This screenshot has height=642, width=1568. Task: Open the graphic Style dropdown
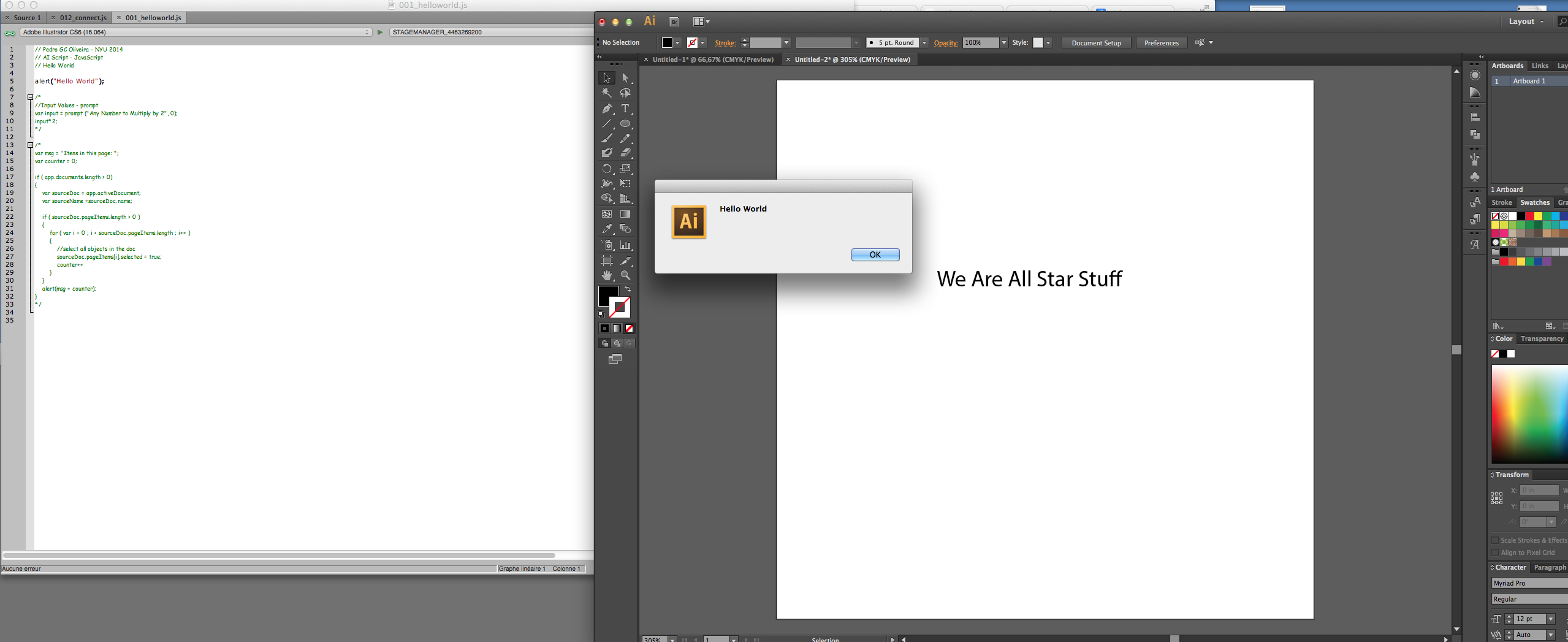pos(1049,43)
